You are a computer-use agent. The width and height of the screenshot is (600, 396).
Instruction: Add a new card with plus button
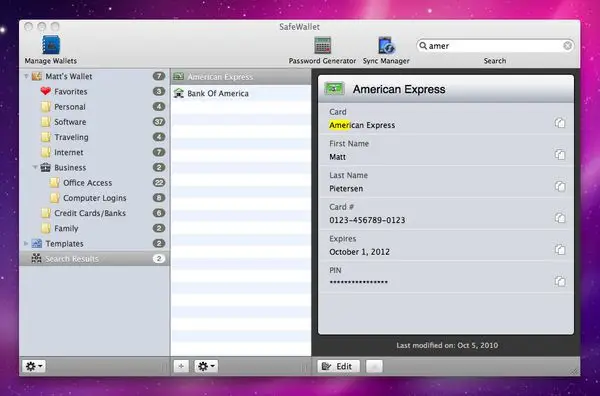point(181,366)
